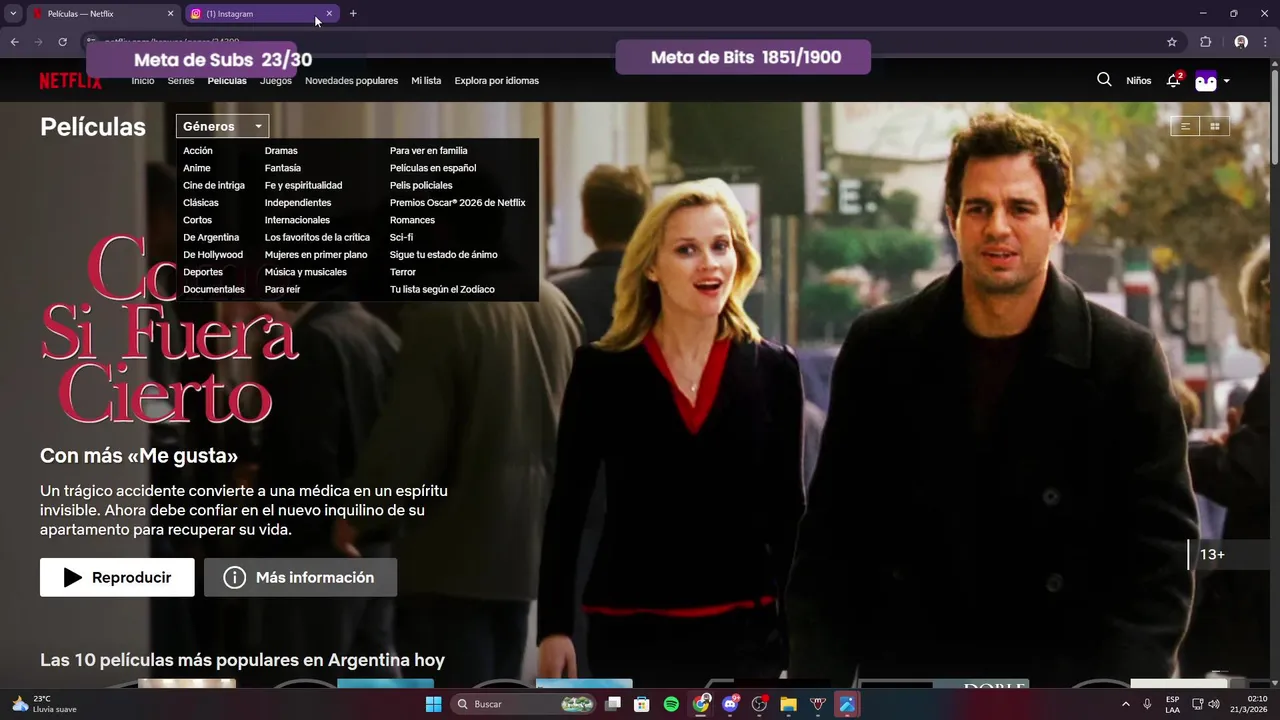Open the notifications bell with badge
The image size is (1280, 720).
pyautogui.click(x=1174, y=80)
